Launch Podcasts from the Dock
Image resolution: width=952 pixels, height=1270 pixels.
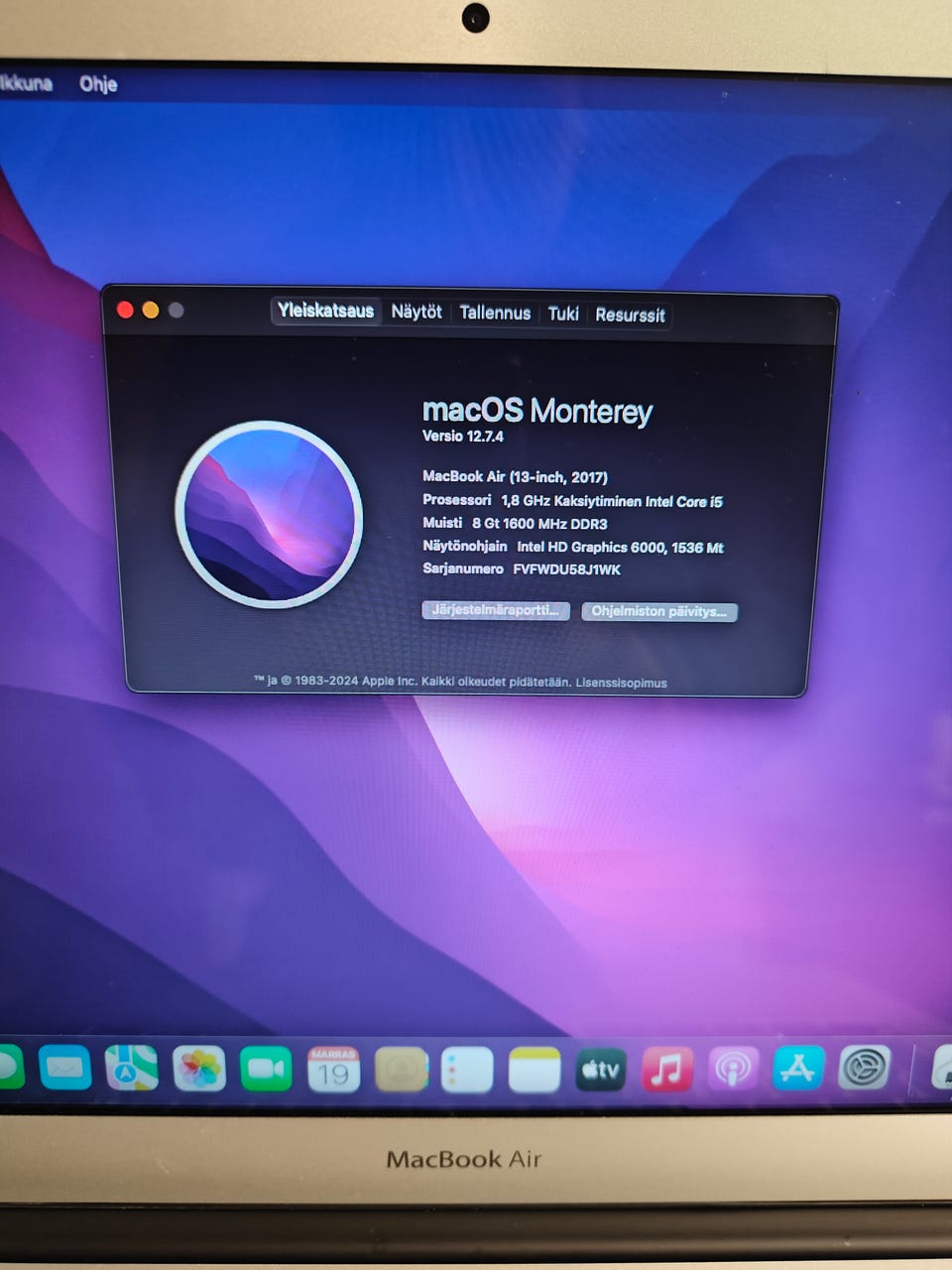point(734,1070)
